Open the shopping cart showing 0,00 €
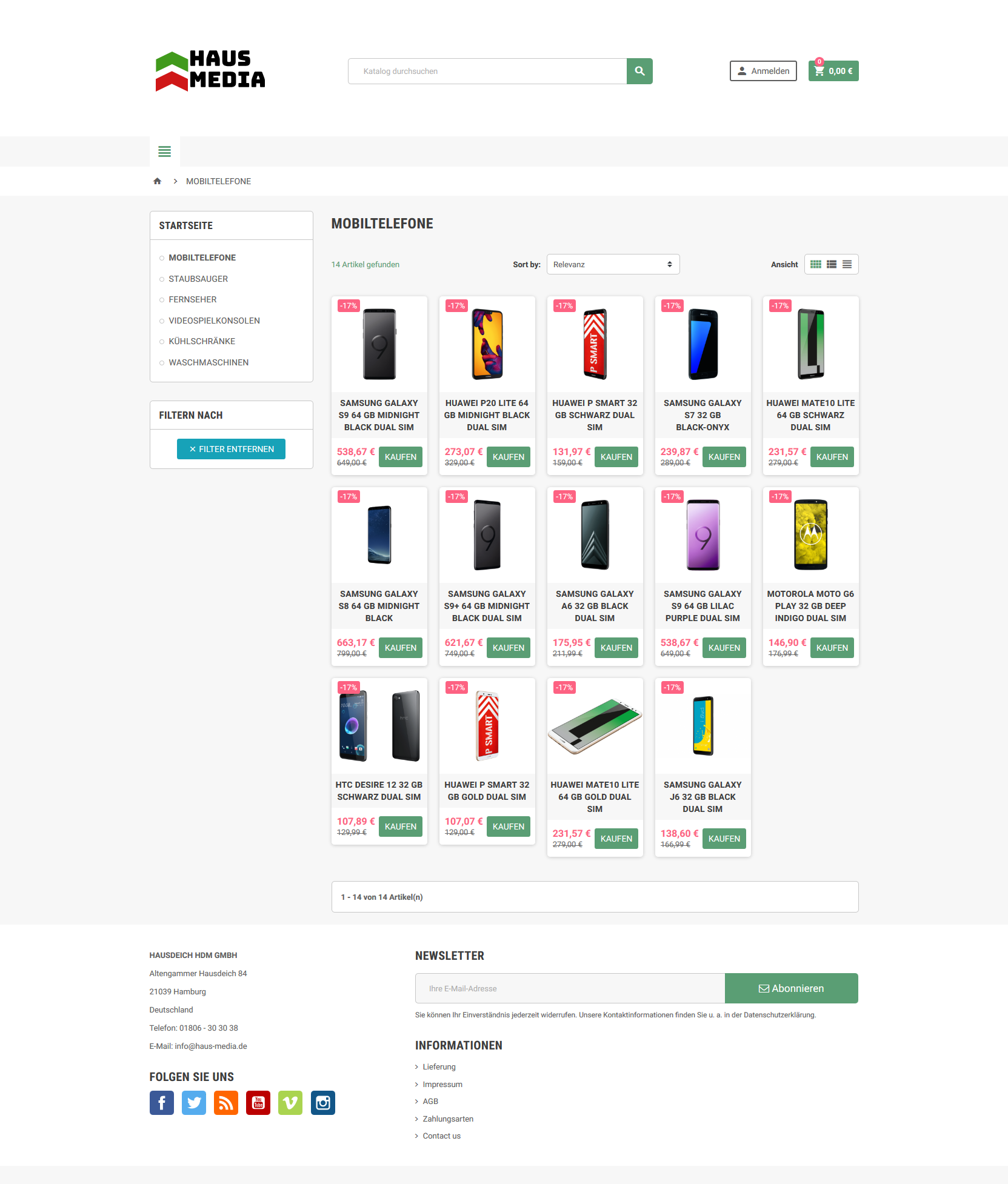The width and height of the screenshot is (1008, 1184). coord(833,71)
